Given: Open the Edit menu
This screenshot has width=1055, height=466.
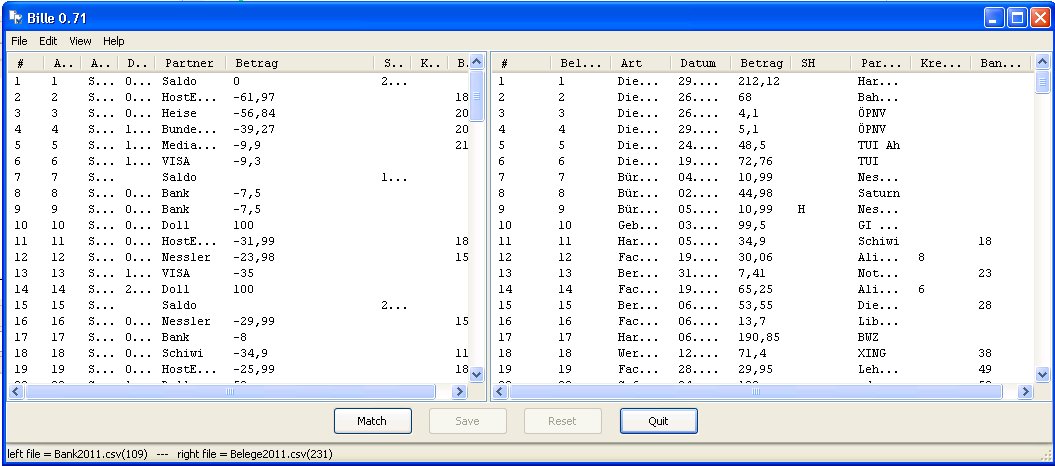Looking at the screenshot, I should tap(48, 41).
